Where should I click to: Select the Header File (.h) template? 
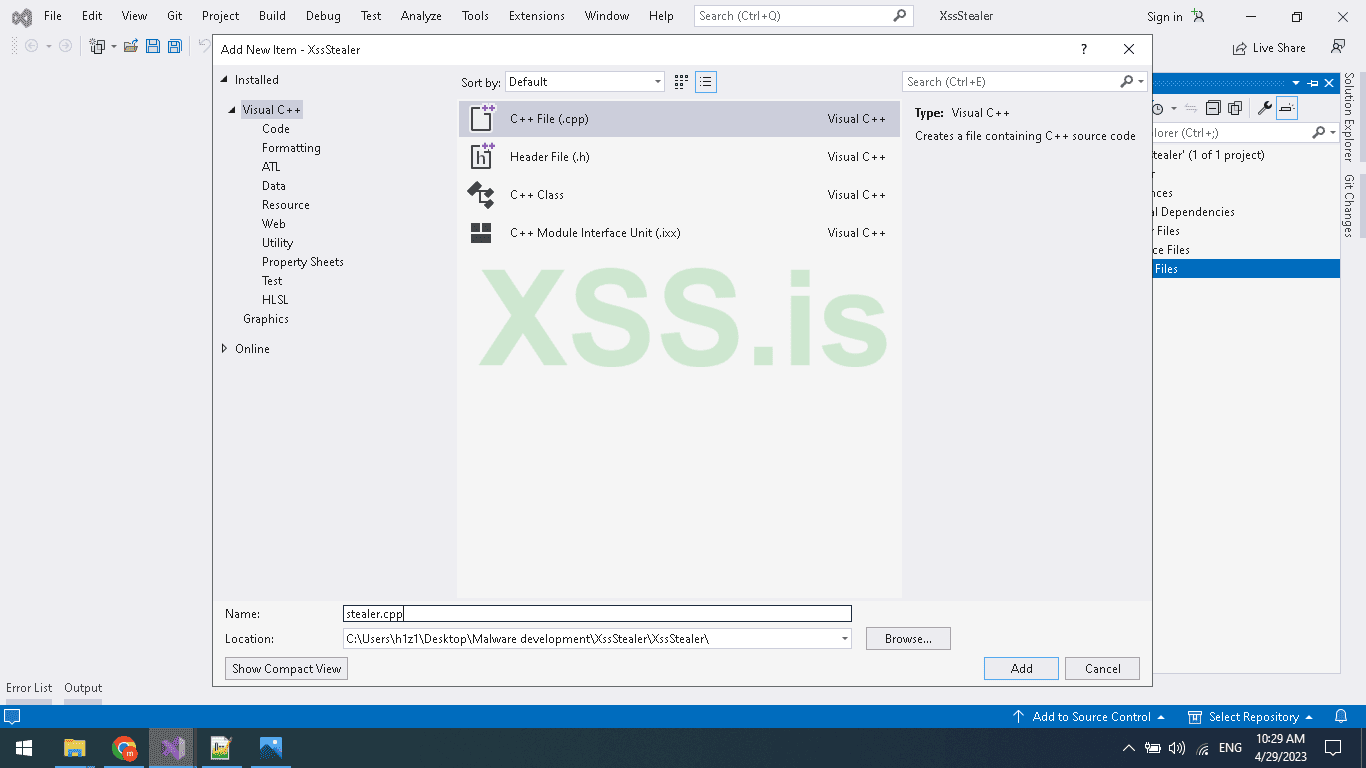[x=680, y=157]
